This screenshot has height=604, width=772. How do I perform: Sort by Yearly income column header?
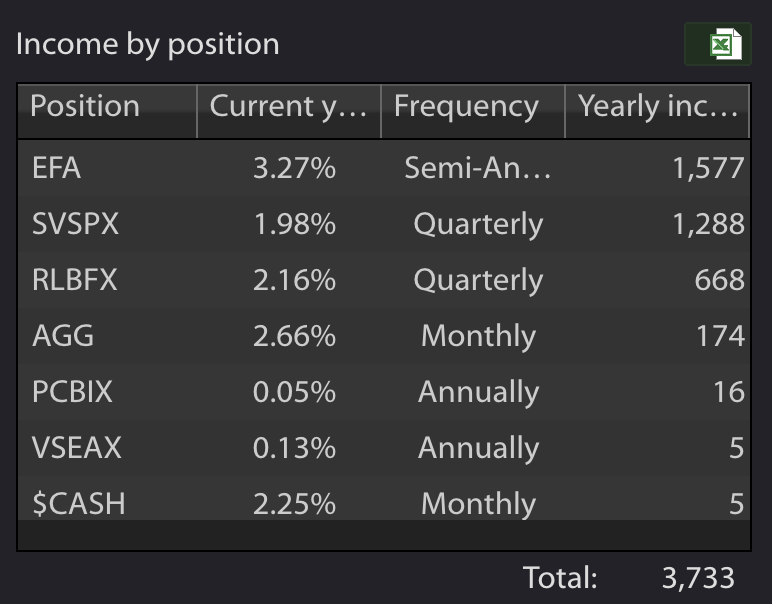657,111
